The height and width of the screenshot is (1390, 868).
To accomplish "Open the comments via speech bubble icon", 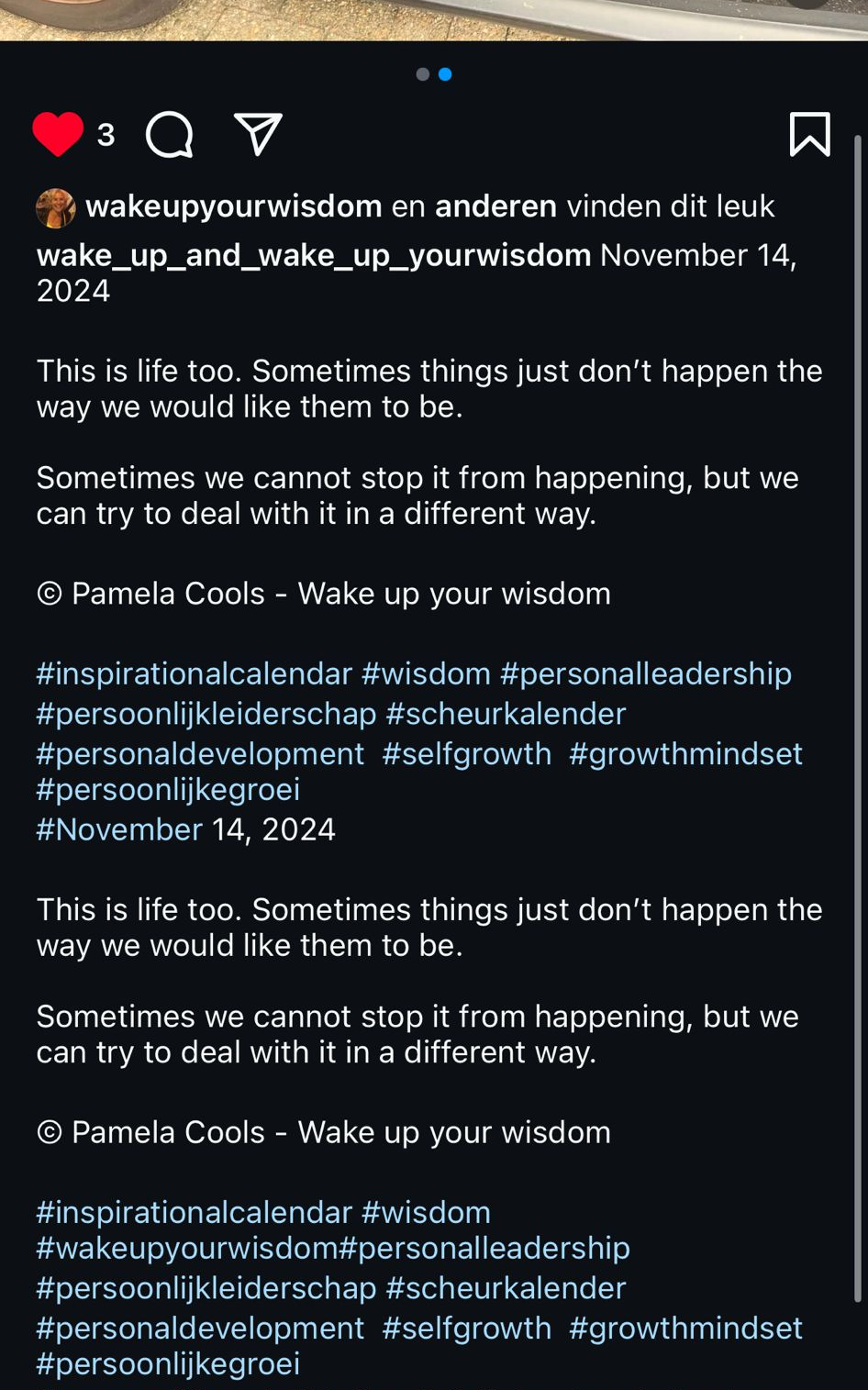I will (x=170, y=135).
